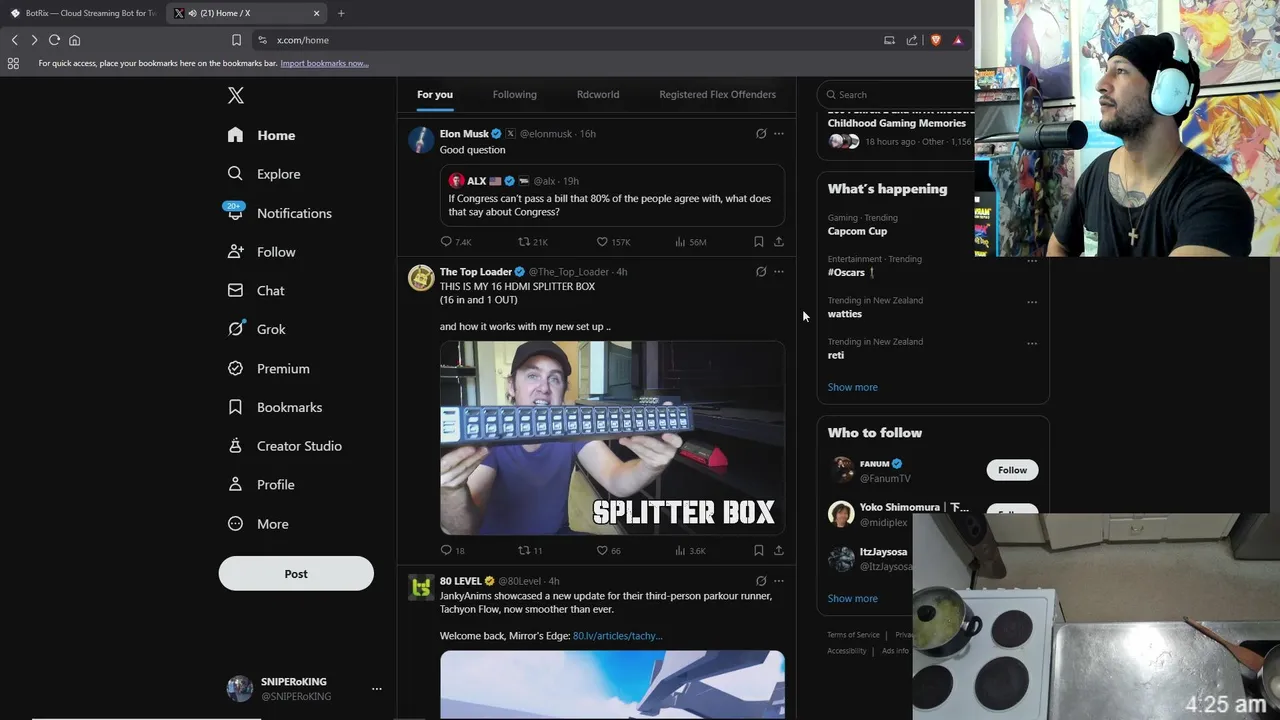Play the SPLITTER BOX video thumbnail
The height and width of the screenshot is (720, 1280).
(612, 438)
